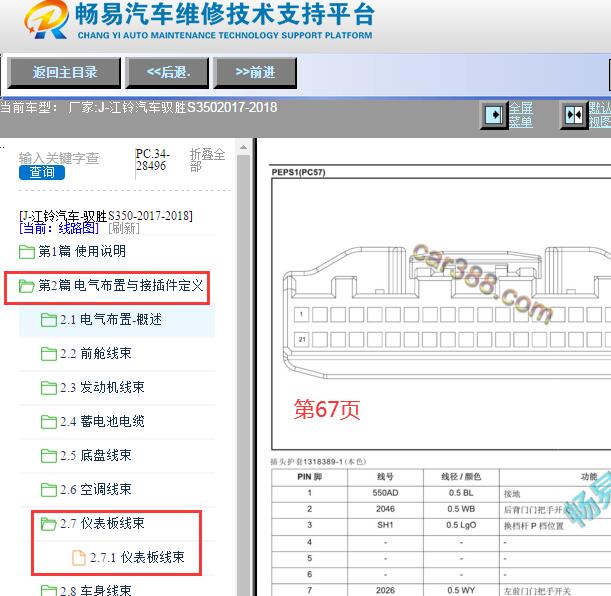Click the 线号 column header
Viewport: 611px width, 596px height.
385,477
